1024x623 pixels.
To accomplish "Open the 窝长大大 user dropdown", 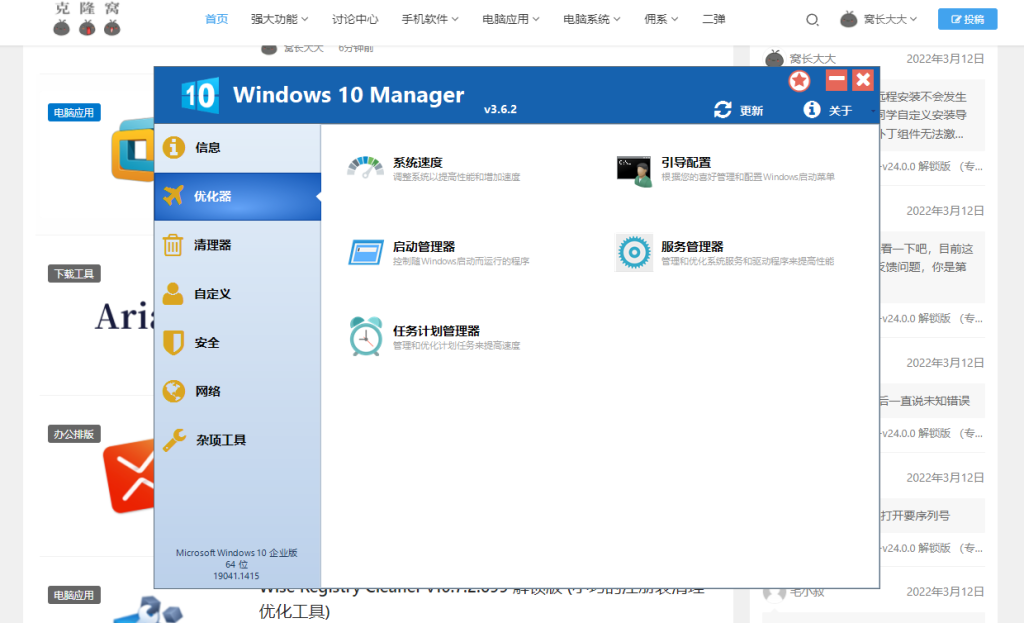I will click(x=890, y=19).
